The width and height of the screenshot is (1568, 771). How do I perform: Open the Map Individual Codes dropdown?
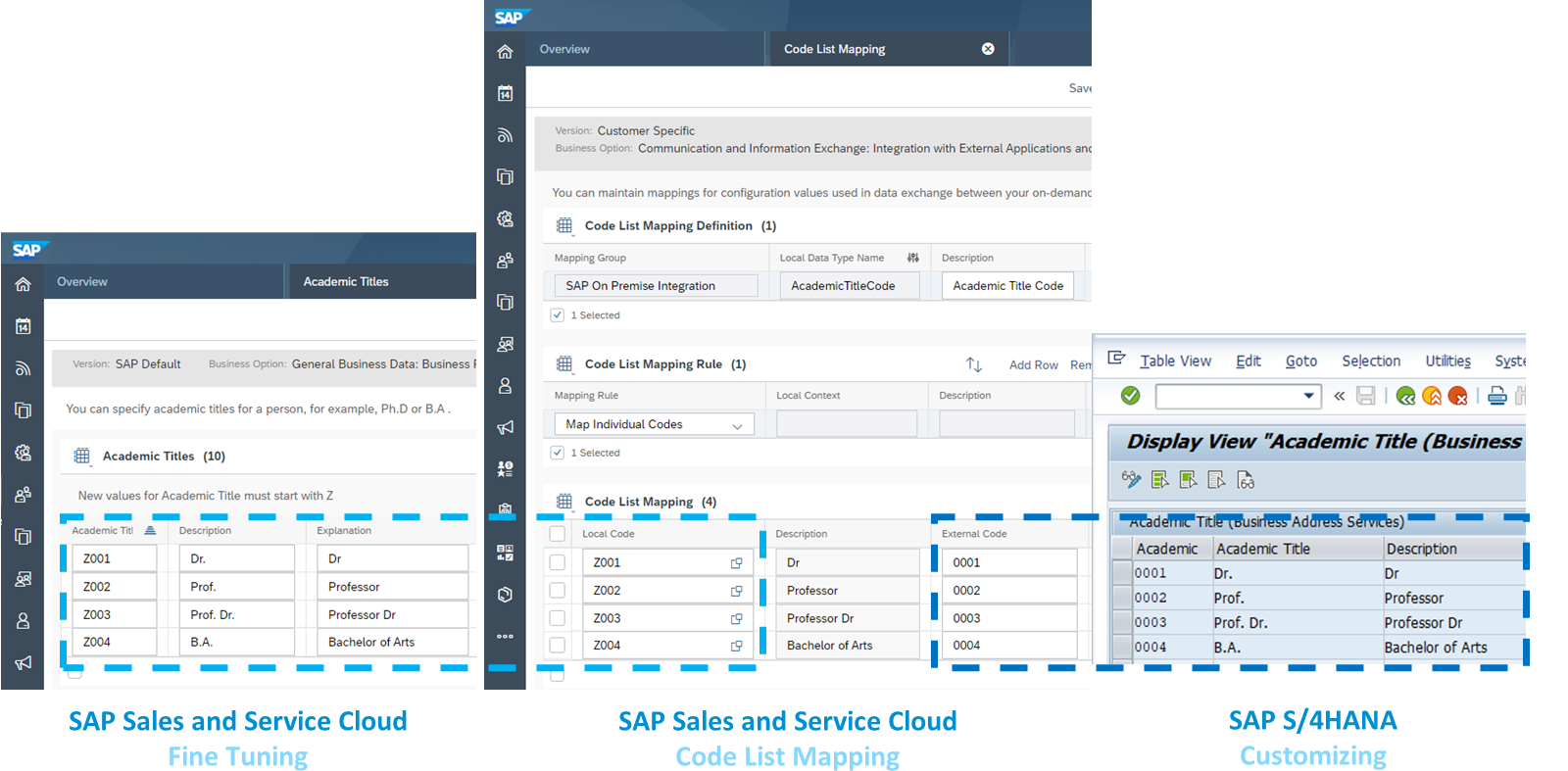pyautogui.click(x=737, y=425)
